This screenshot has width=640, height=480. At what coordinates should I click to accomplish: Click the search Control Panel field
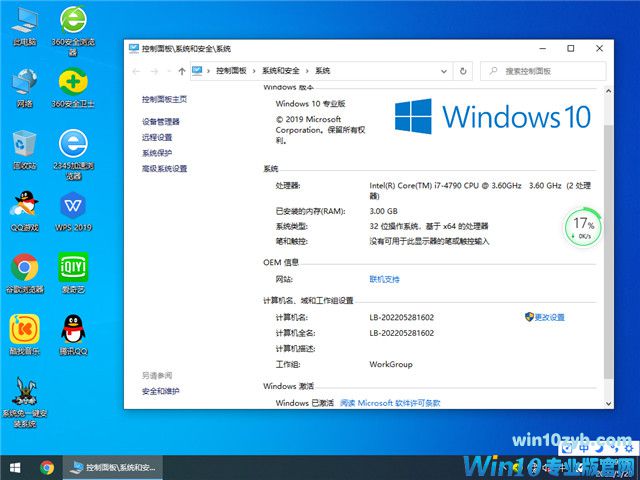click(543, 71)
